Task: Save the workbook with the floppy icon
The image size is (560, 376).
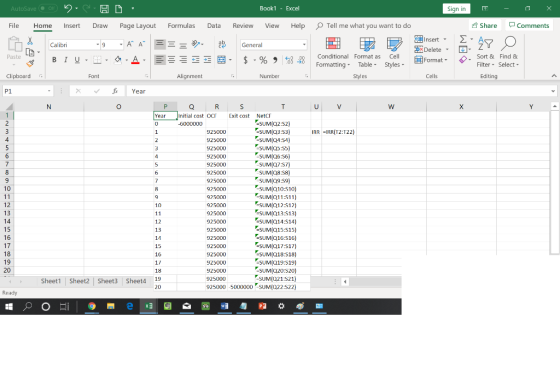Action: 104,9
